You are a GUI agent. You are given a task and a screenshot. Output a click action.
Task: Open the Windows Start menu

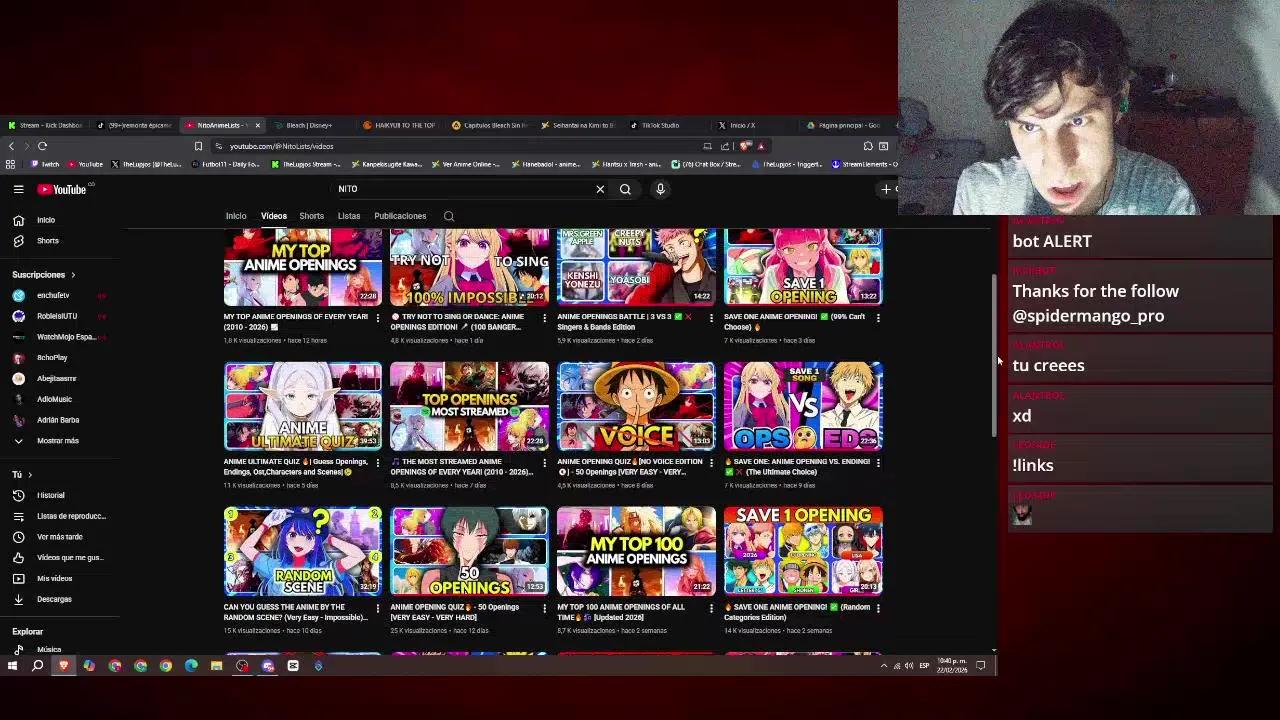[x=12, y=666]
